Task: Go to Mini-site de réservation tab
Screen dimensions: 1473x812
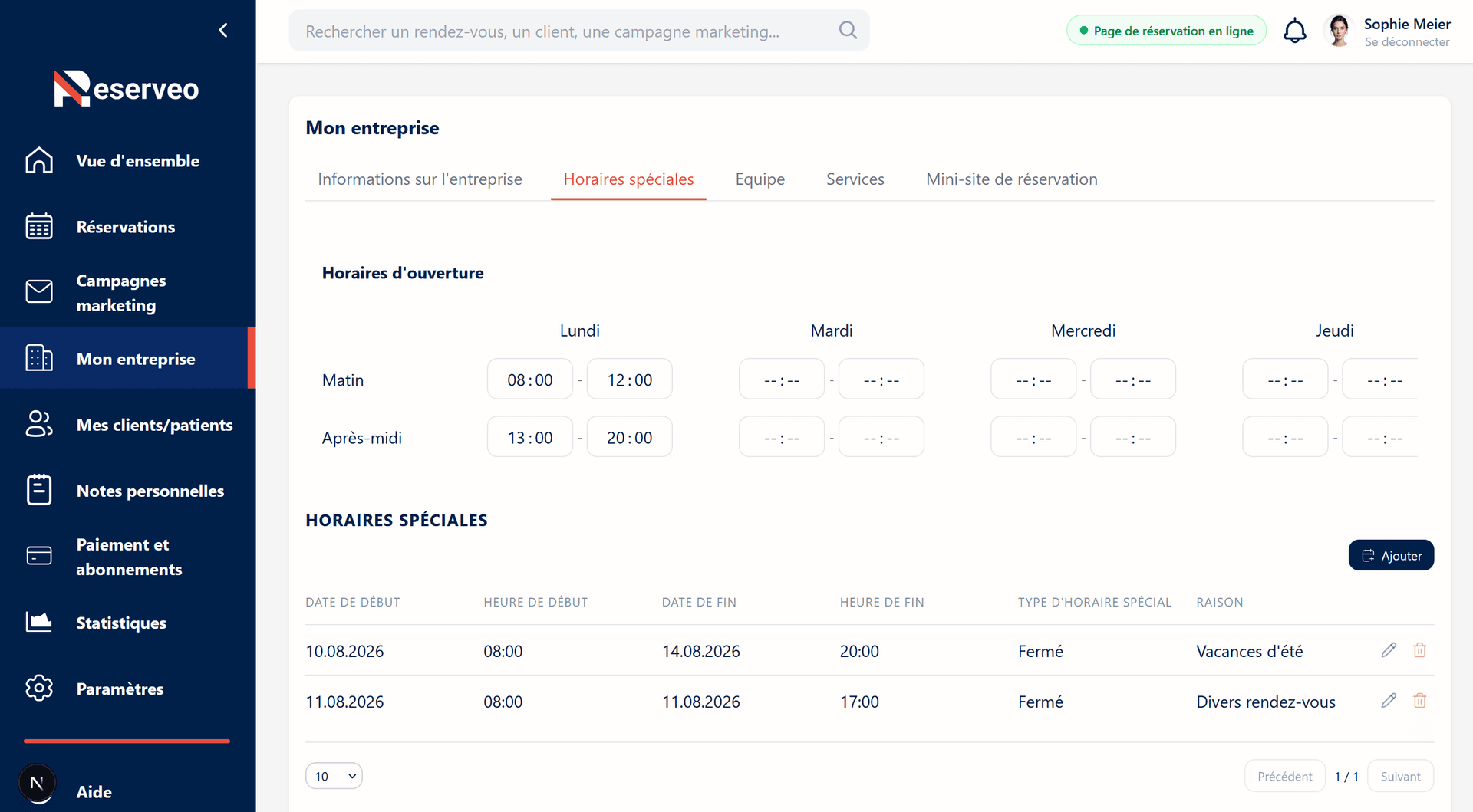Action: coord(1011,179)
